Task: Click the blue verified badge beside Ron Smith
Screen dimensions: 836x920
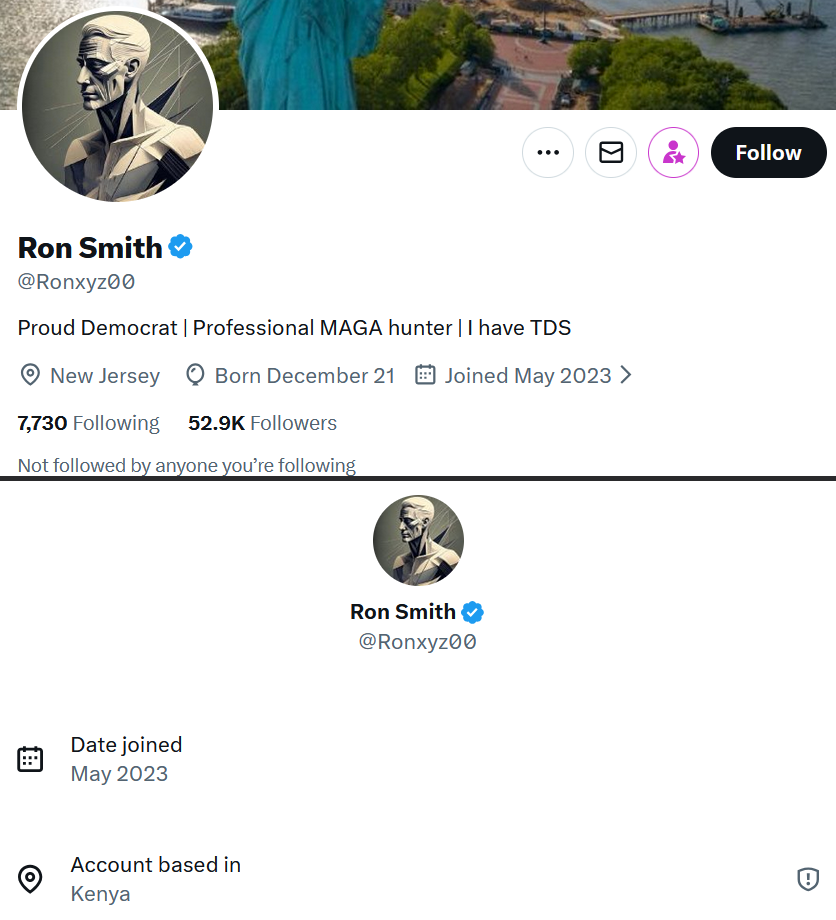Action: (180, 247)
